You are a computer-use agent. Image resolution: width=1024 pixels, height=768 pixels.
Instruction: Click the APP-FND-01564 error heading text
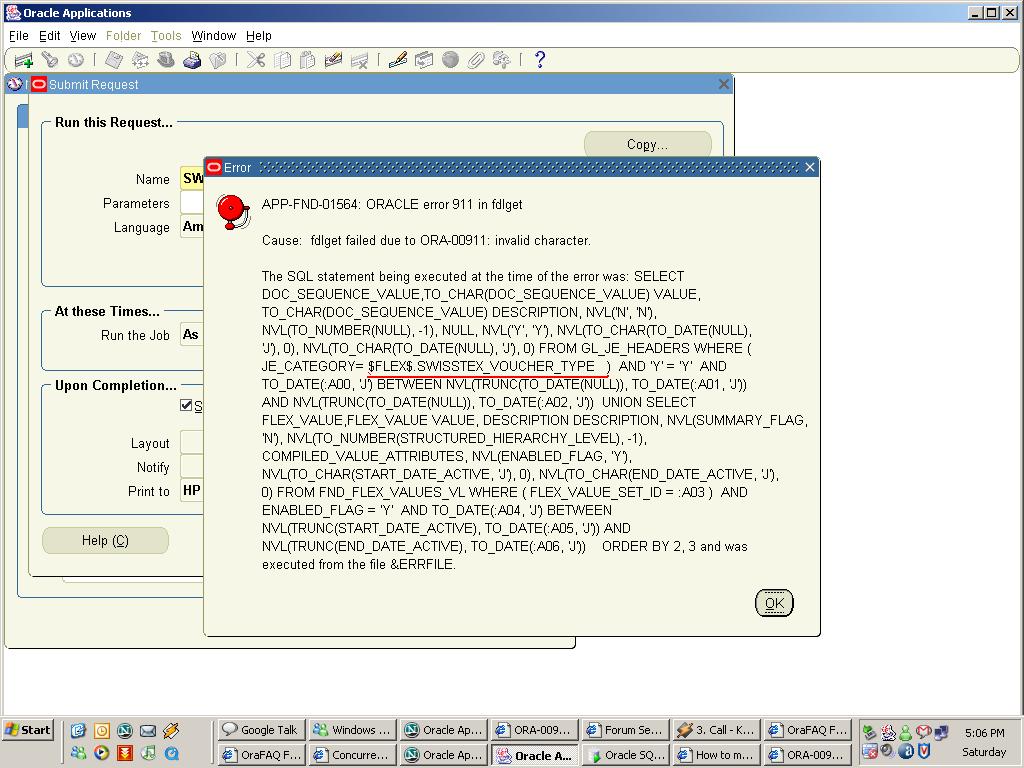point(392,204)
